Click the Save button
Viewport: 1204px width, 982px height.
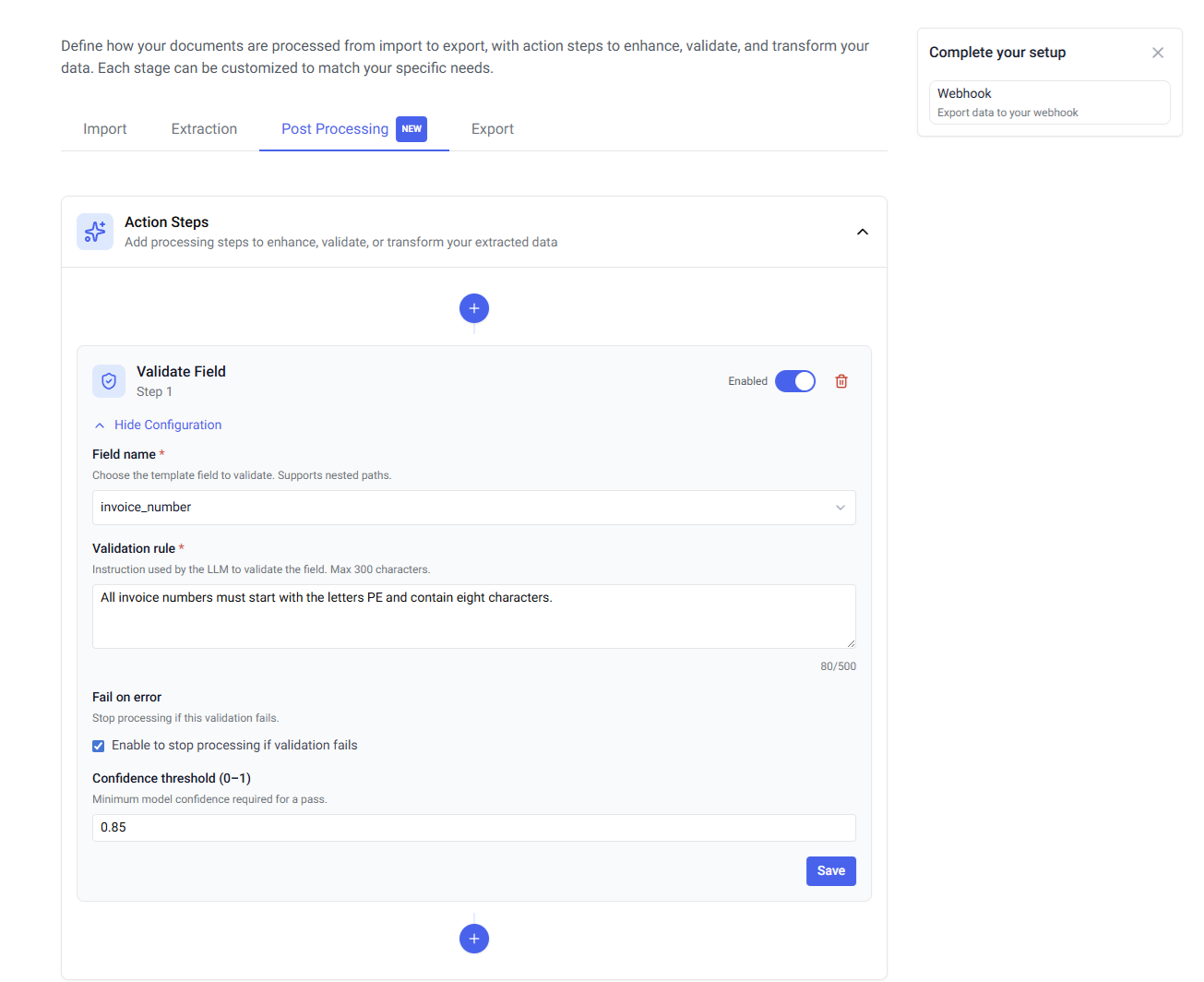click(830, 871)
